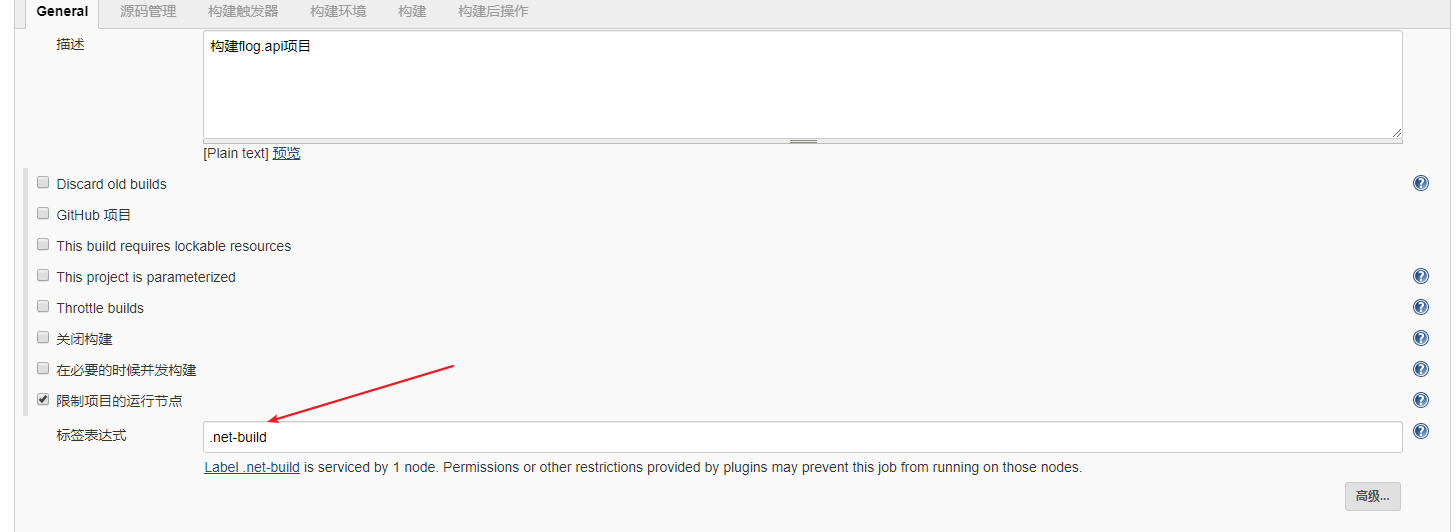Click the description textarea resize bar
Image resolution: width=1456 pixels, height=532 pixels.
(803, 142)
